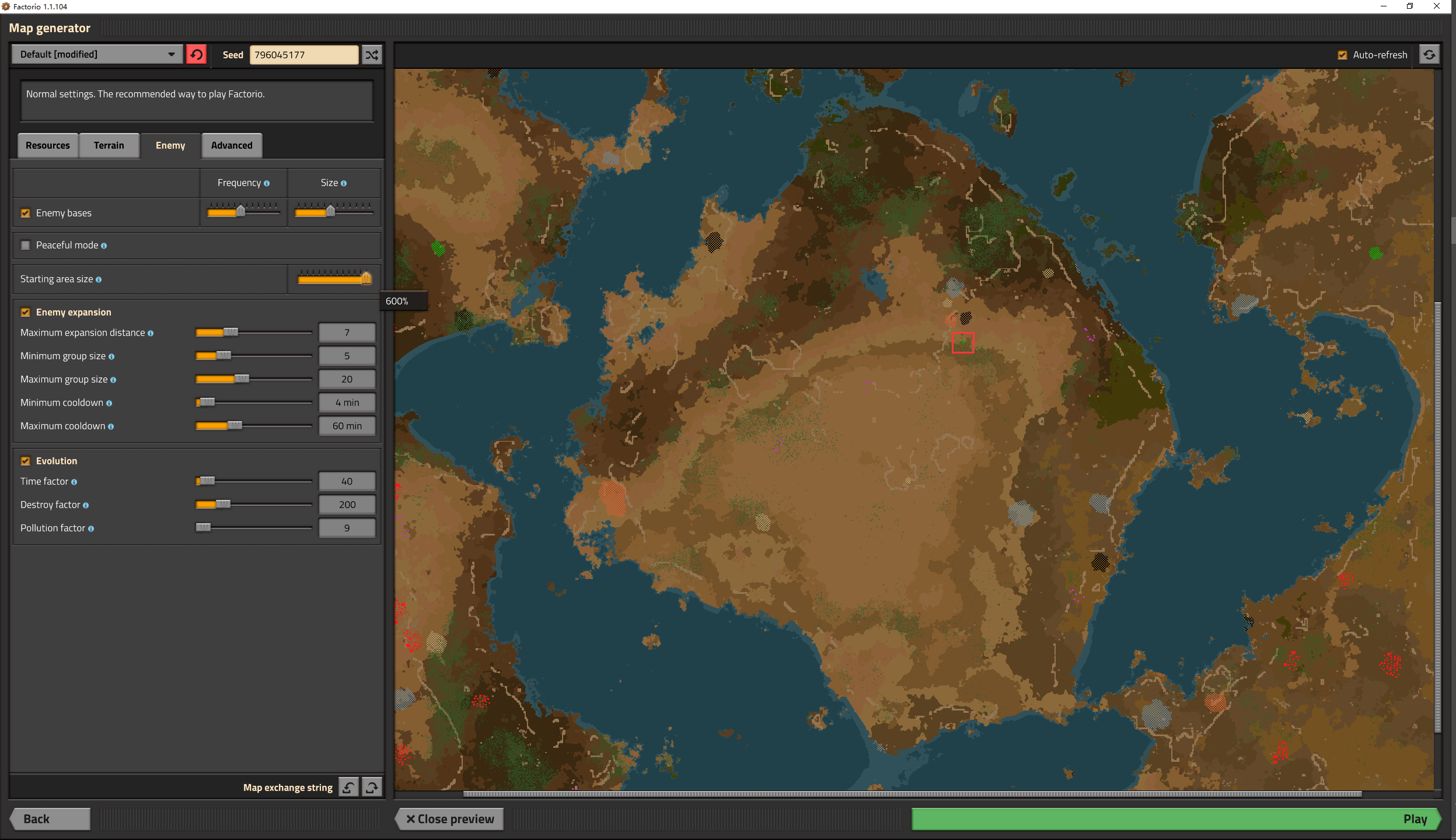
Task: Switch to the Terrain tab
Action: (x=109, y=145)
